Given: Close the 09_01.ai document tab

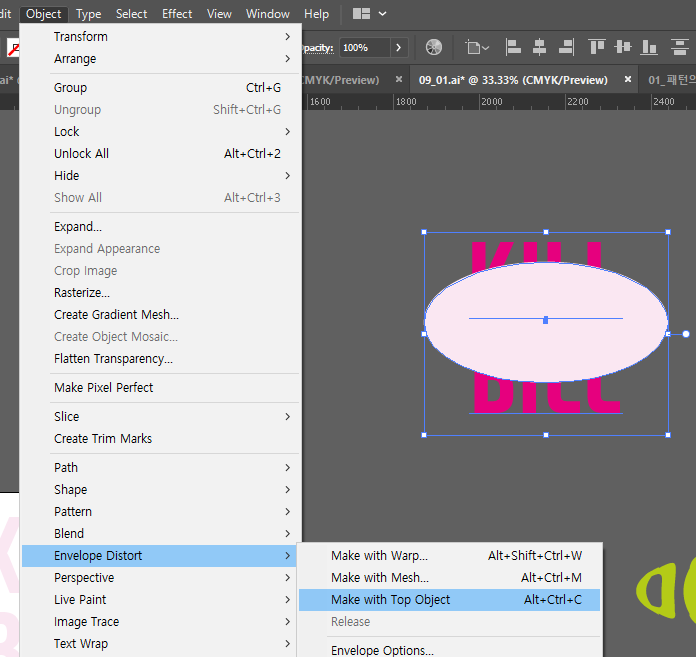Looking at the screenshot, I should tap(628, 79).
